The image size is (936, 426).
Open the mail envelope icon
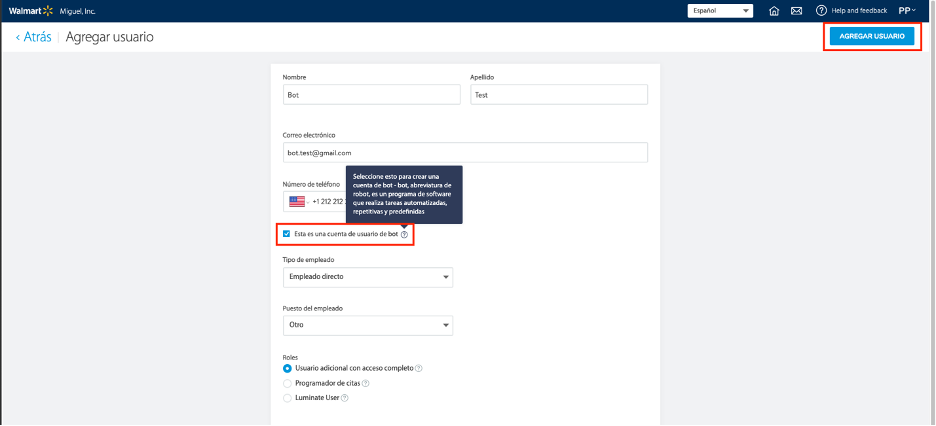(797, 11)
